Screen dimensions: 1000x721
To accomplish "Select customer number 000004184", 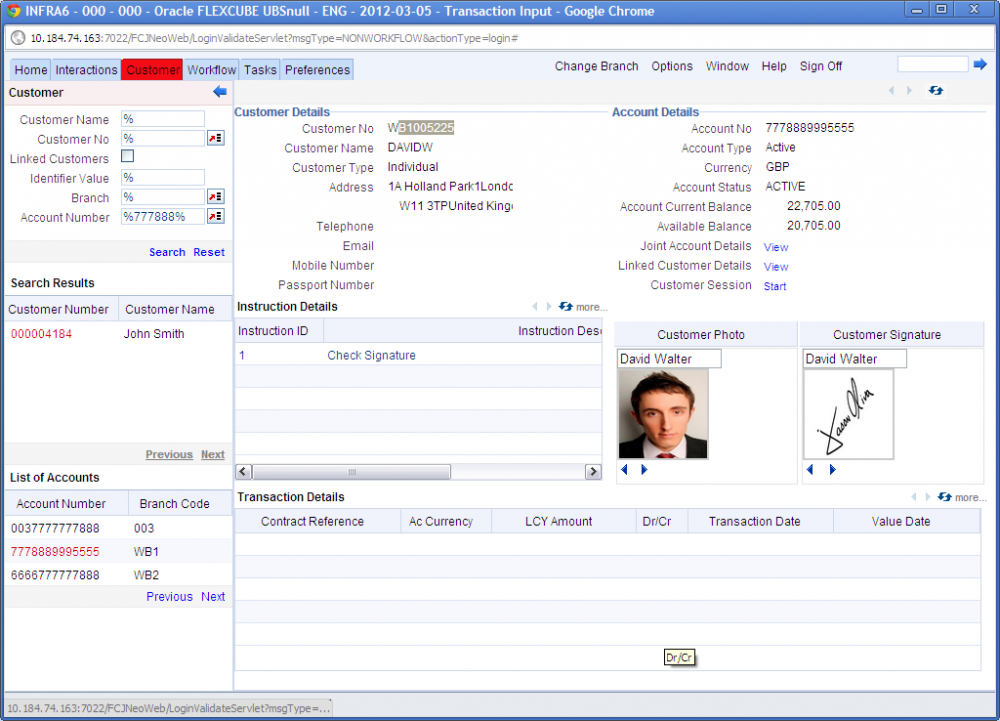I will click(x=41, y=334).
